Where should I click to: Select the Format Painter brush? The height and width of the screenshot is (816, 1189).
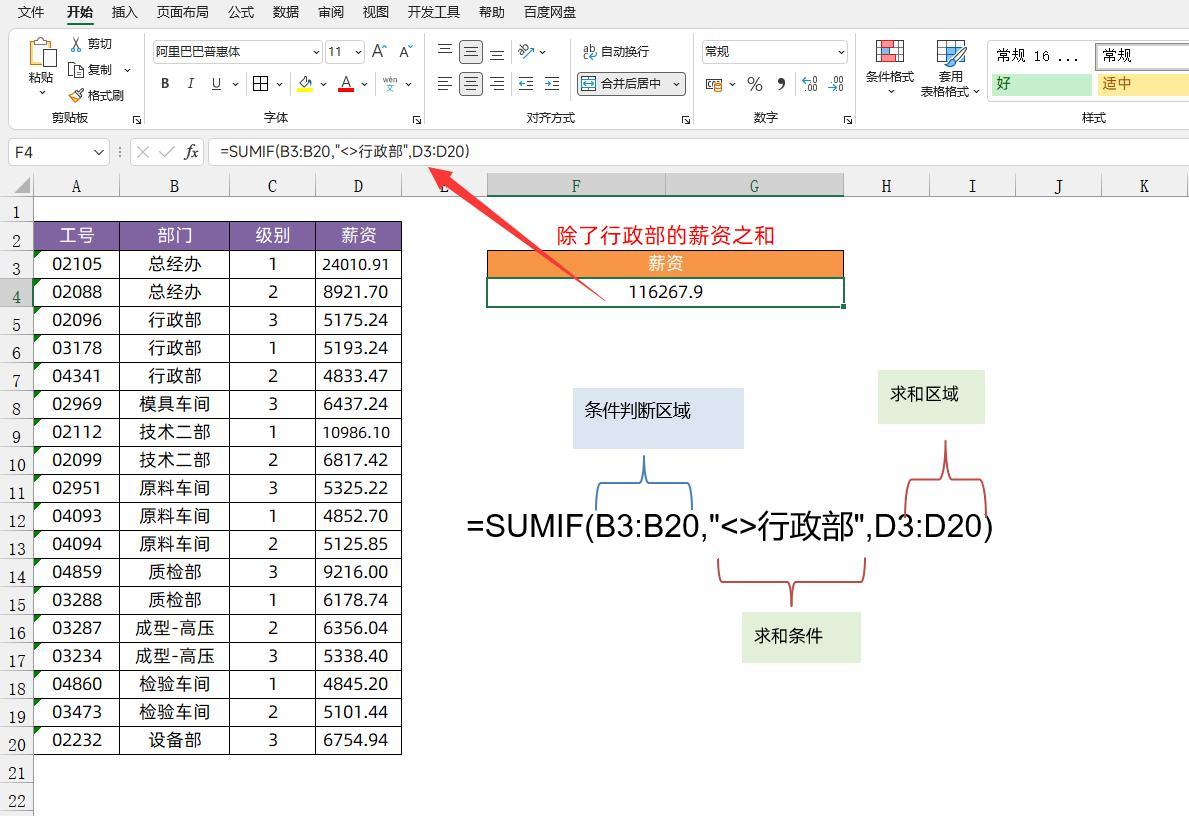[x=76, y=96]
